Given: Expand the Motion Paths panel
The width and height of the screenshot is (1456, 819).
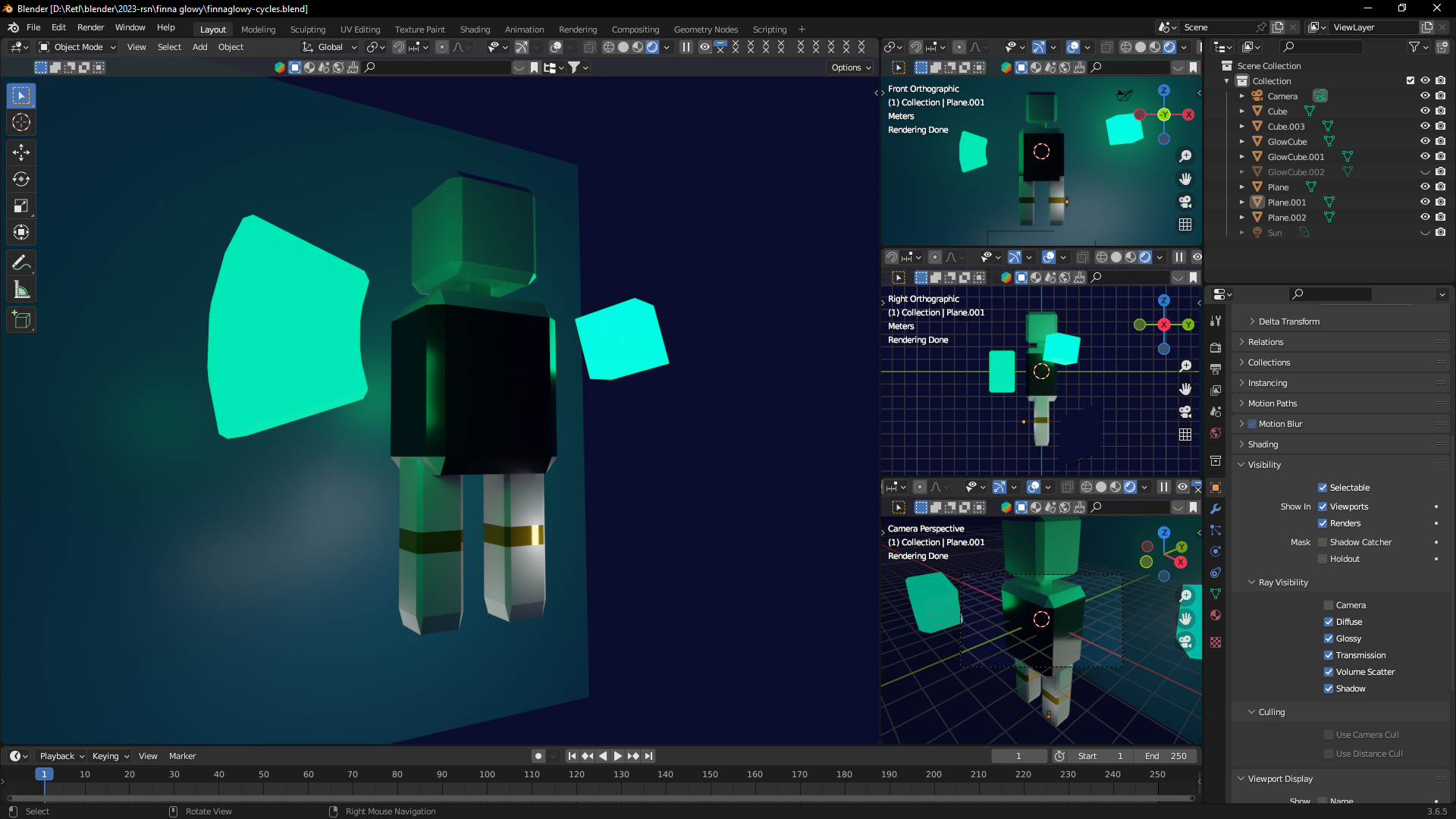Looking at the screenshot, I should click(x=1272, y=403).
